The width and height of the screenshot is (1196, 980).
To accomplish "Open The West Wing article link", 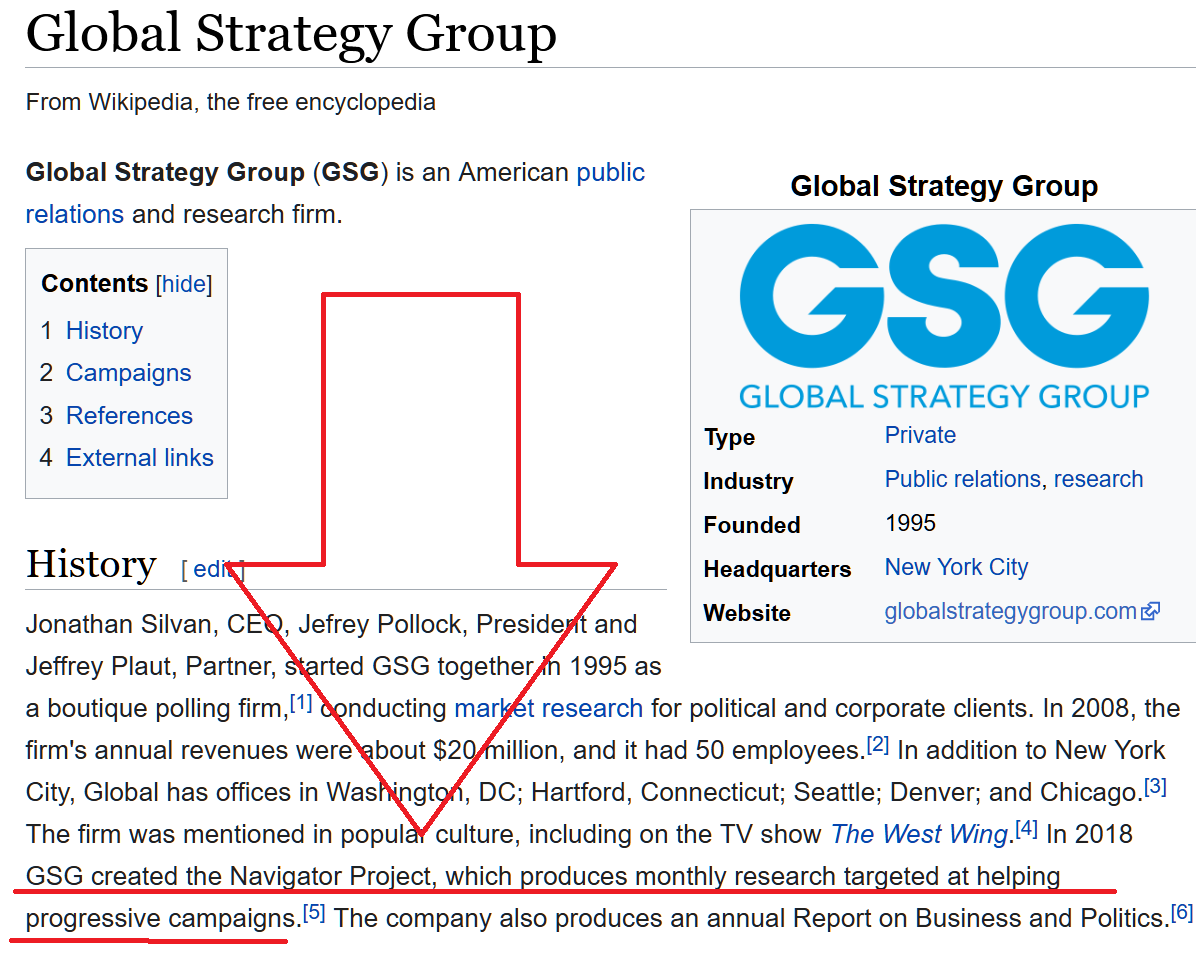I will [919, 834].
